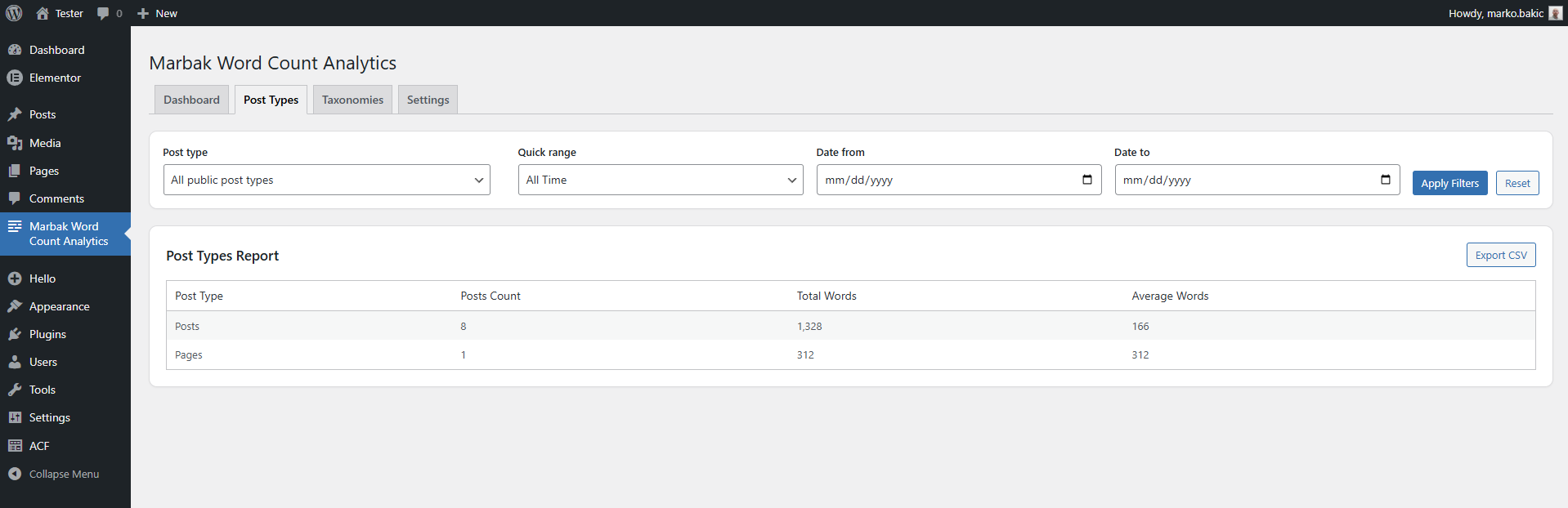Click the Collapse Menu arrow icon
Image resolution: width=1568 pixels, height=508 pixels.
(x=15, y=474)
